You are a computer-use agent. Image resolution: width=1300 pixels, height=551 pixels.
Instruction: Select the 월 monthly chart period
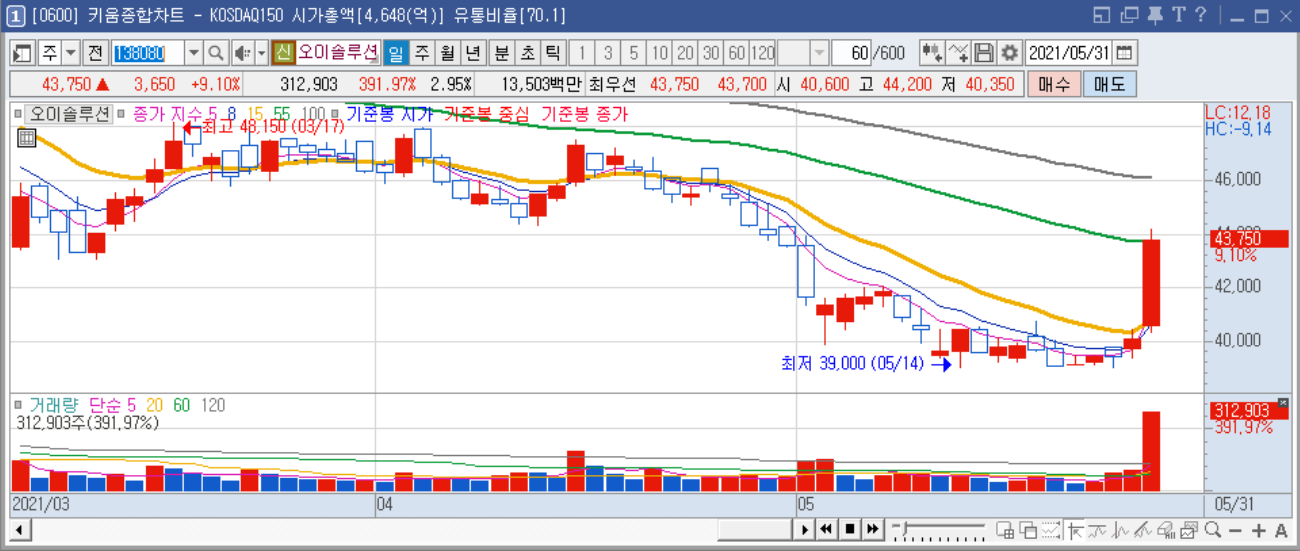pyautogui.click(x=446, y=53)
